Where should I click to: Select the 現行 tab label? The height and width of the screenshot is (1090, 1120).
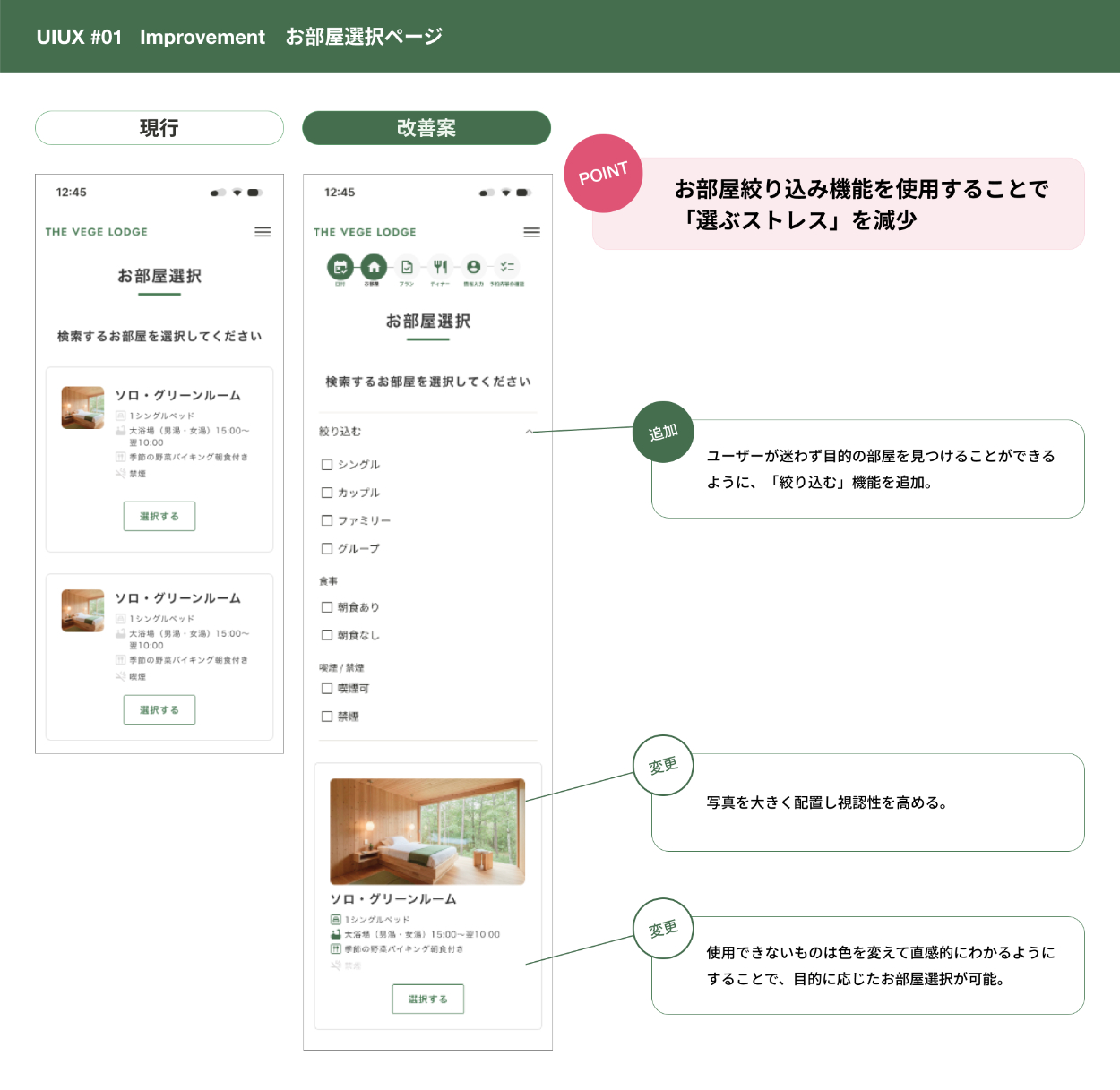pyautogui.click(x=159, y=128)
